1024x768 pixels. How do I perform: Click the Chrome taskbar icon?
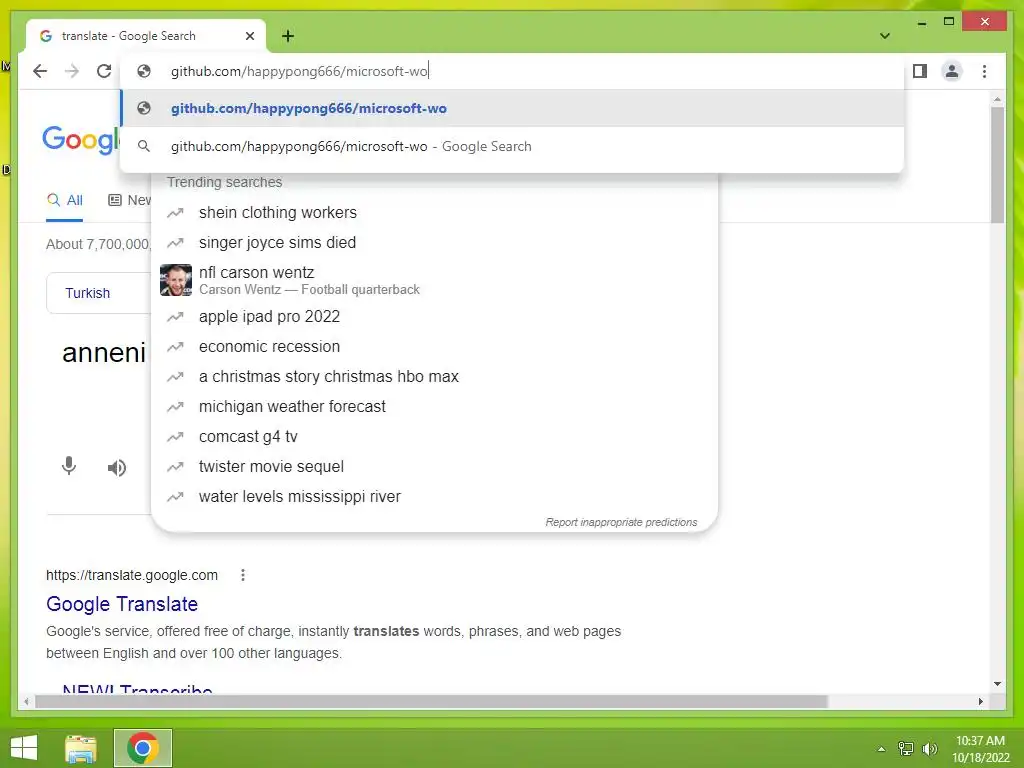pos(143,748)
